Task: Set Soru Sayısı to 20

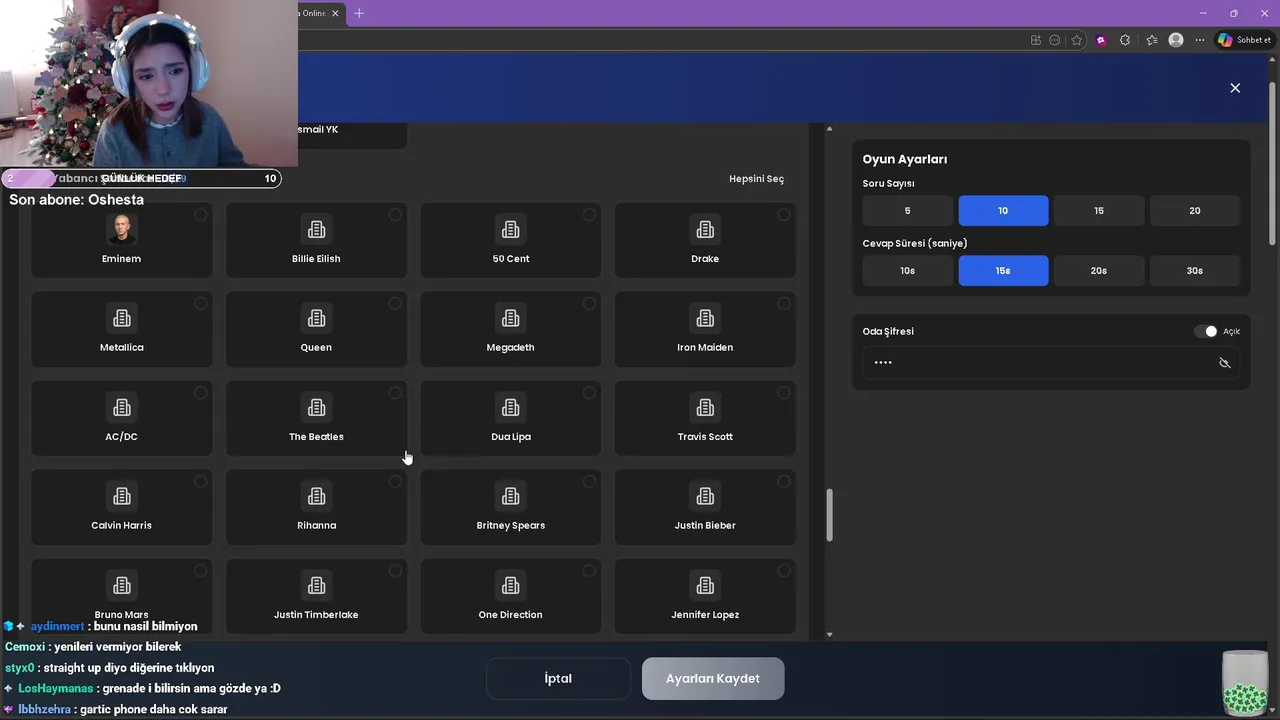Action: tap(1195, 211)
